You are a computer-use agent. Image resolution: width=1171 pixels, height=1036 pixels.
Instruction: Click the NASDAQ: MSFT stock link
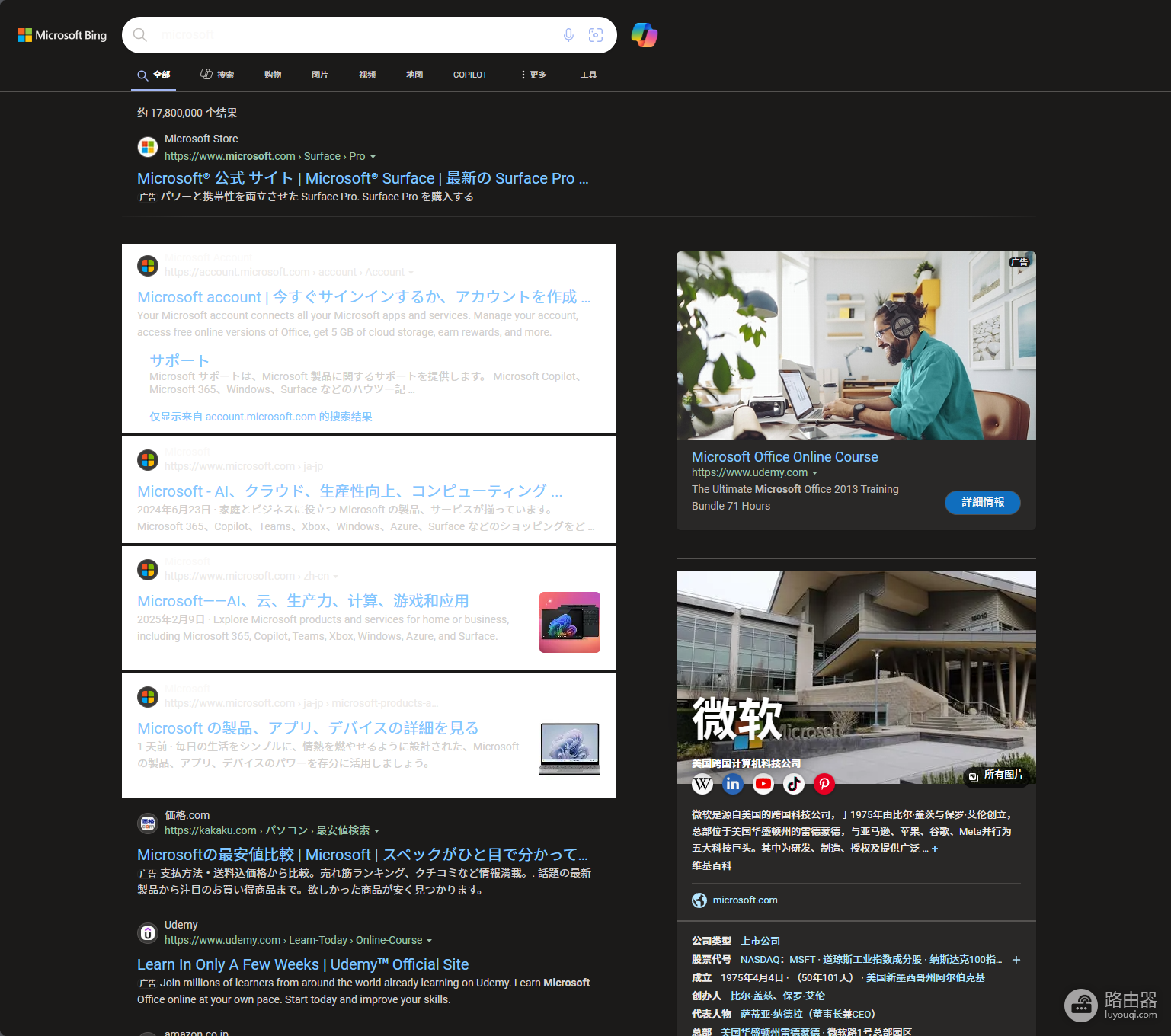777,960
